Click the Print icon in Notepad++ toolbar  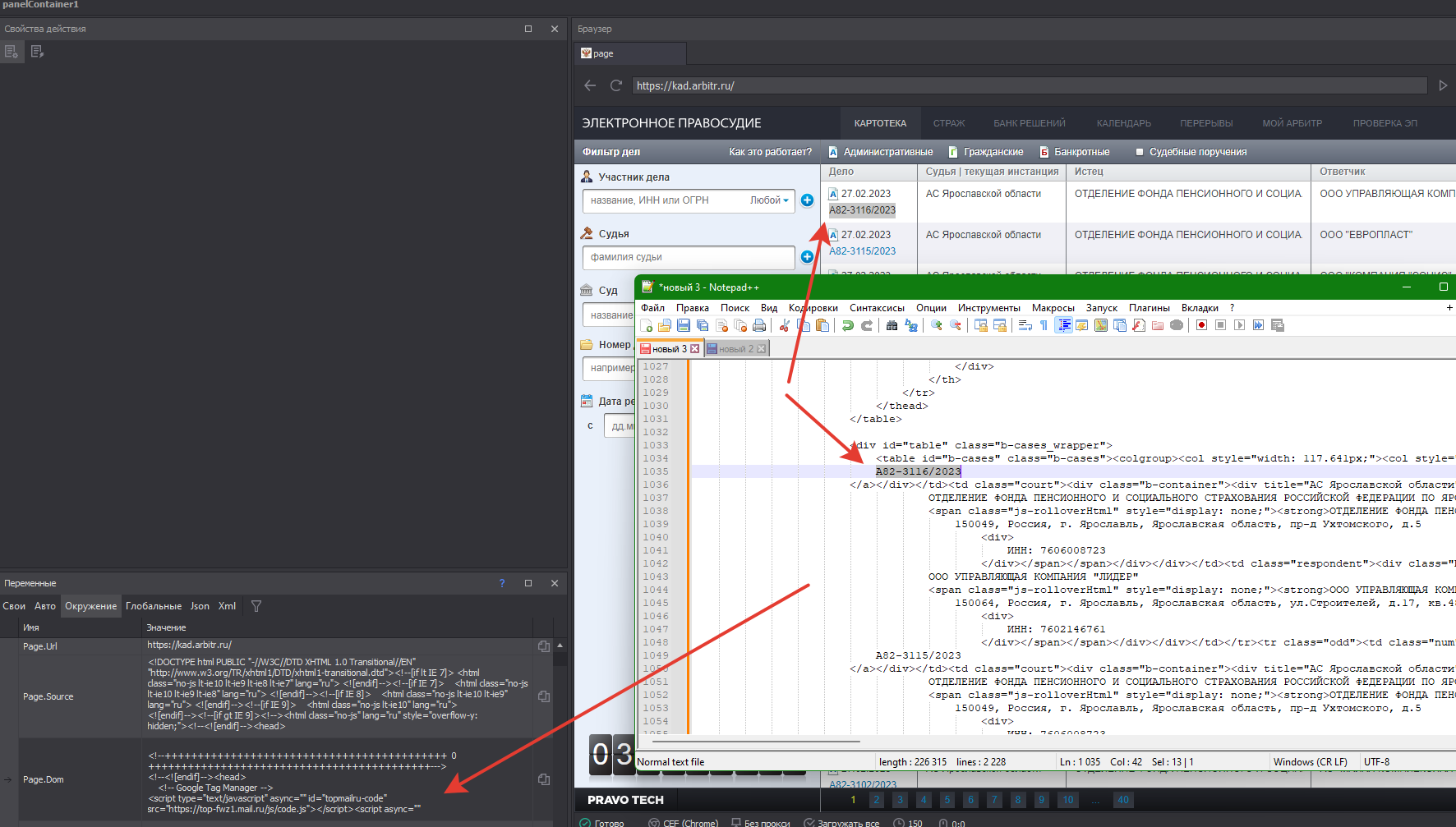(x=759, y=325)
